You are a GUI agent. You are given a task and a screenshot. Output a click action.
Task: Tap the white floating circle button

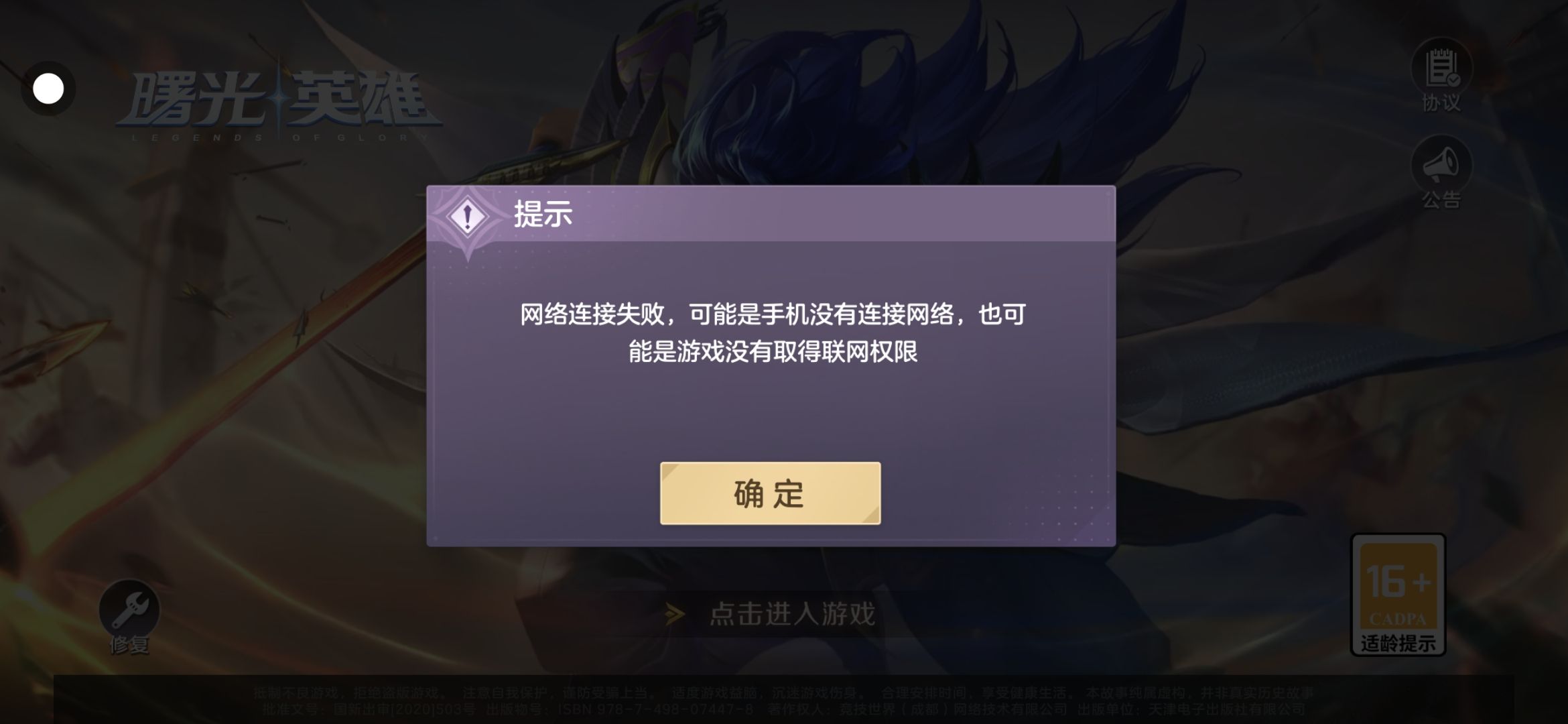(x=48, y=88)
